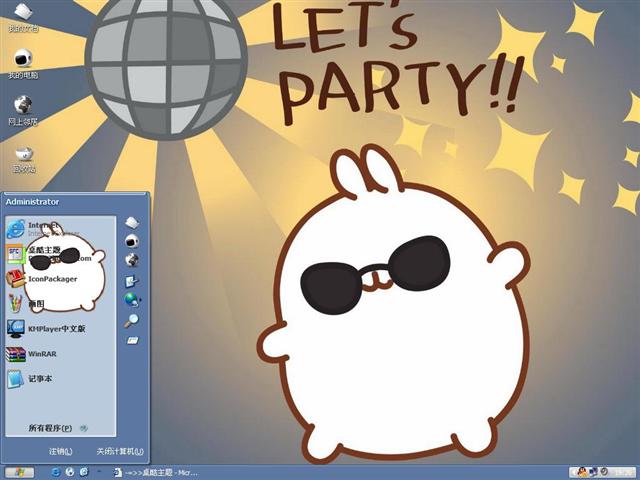Switch to the 桌酷主题 - Micr... taskbar window
Screen dimensions: 640x480
tap(156, 473)
